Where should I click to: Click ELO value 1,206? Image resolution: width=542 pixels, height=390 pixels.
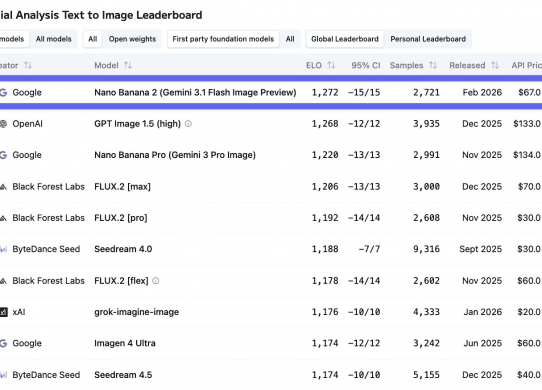click(x=325, y=187)
